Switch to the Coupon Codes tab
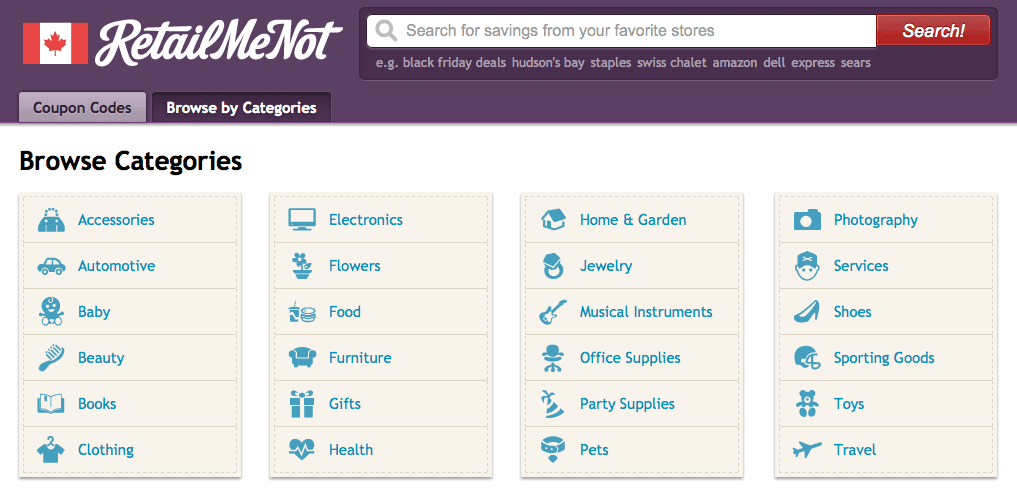Image resolution: width=1017 pixels, height=494 pixels. [x=82, y=108]
